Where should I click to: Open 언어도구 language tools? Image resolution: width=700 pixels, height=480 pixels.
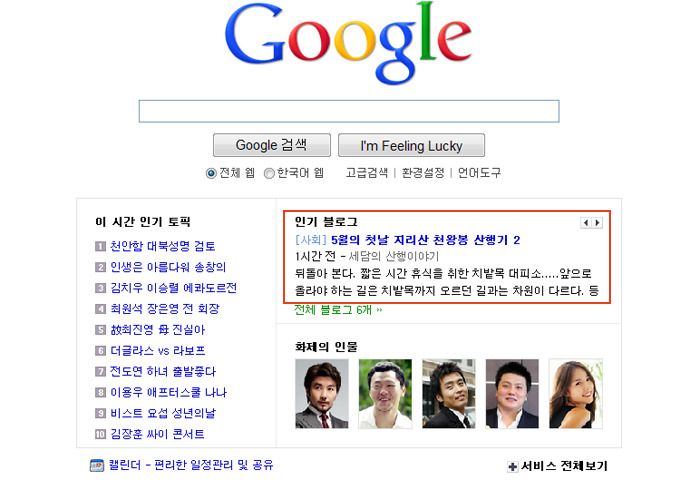479,173
